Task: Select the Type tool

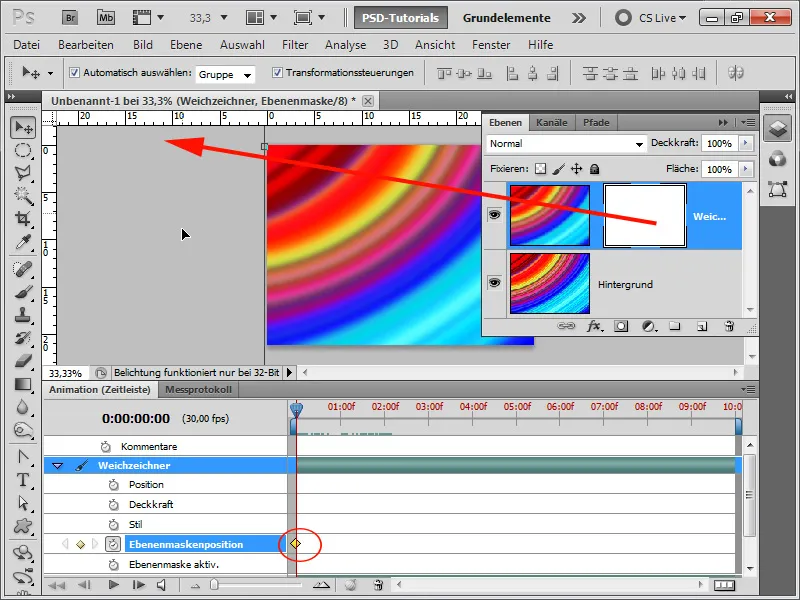Action: pos(23,480)
